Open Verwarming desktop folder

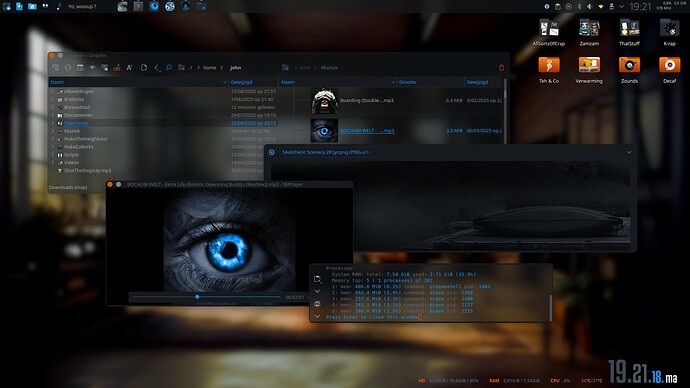(x=589, y=70)
